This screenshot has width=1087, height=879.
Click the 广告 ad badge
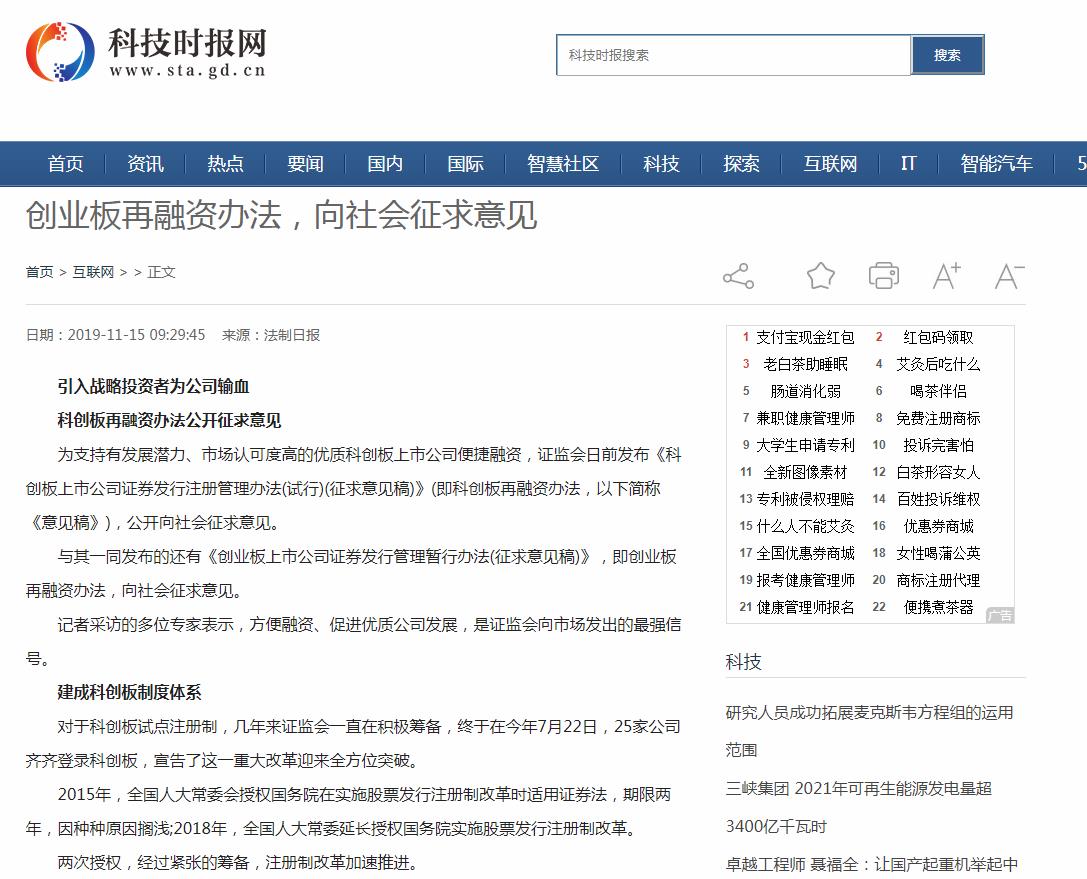1000,616
